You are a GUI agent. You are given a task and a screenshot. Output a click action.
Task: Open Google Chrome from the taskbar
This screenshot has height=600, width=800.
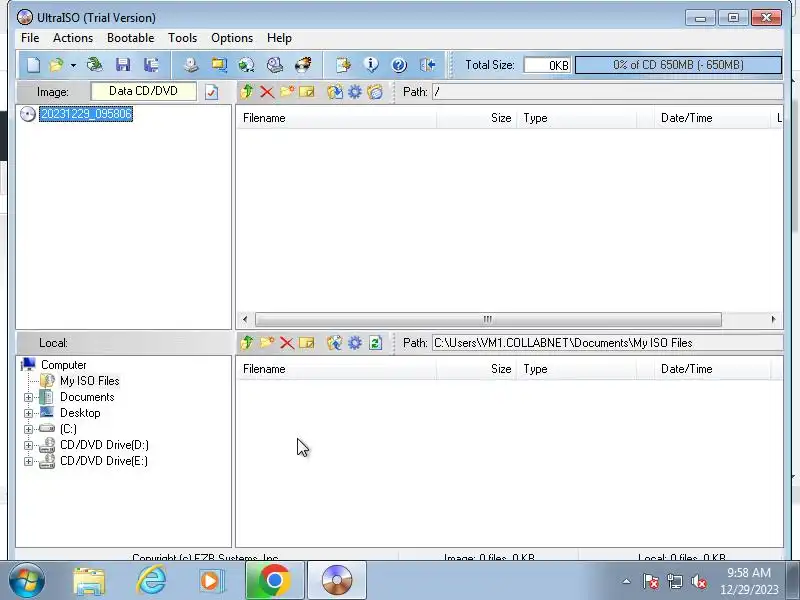pos(274,581)
